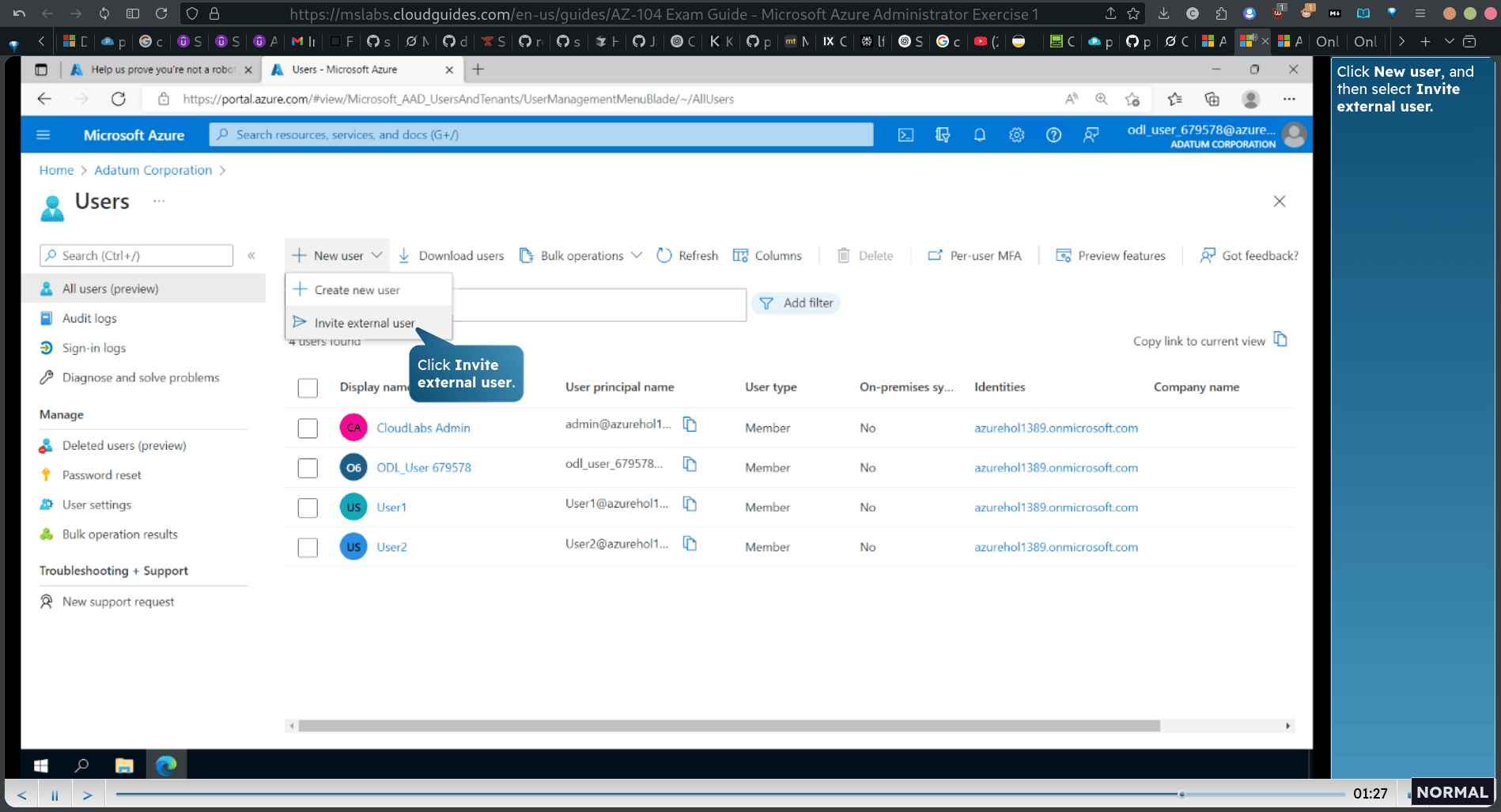Copy admin@azurehol1 principal name
This screenshot has width=1501, height=812.
coord(690,425)
